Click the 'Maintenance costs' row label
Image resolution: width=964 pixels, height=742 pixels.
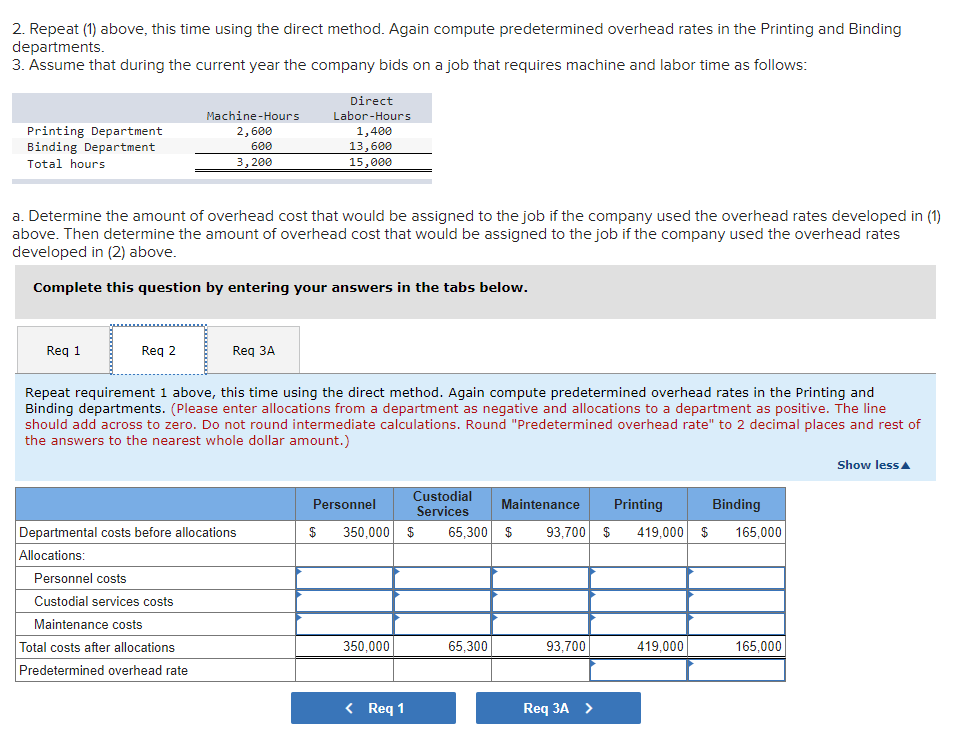click(88, 625)
